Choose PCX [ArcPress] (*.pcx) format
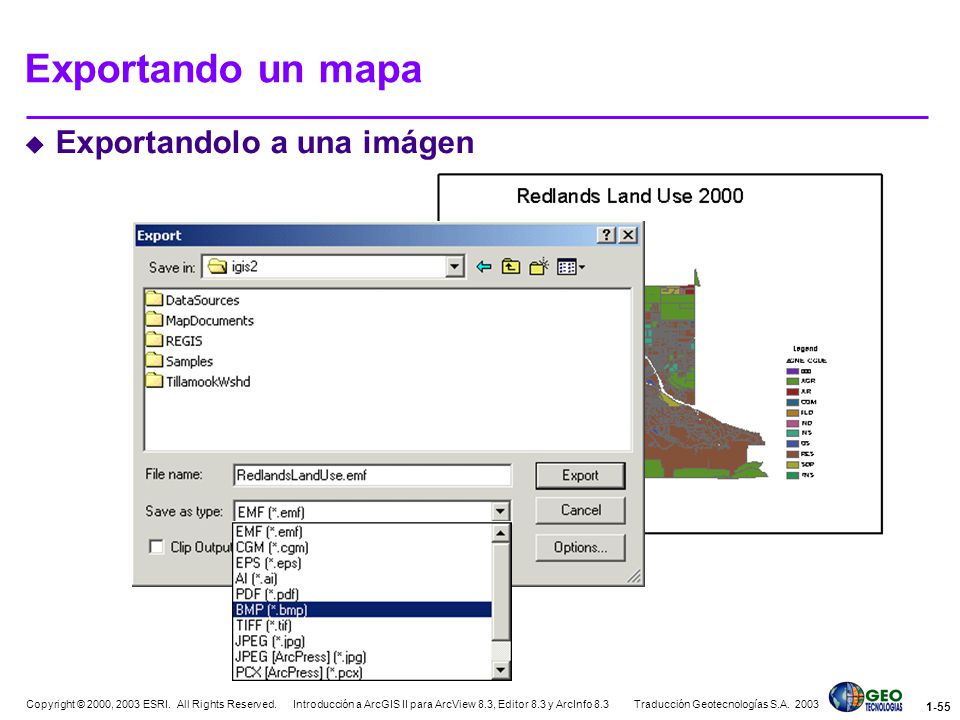The image size is (960, 720). pyautogui.click(x=362, y=672)
